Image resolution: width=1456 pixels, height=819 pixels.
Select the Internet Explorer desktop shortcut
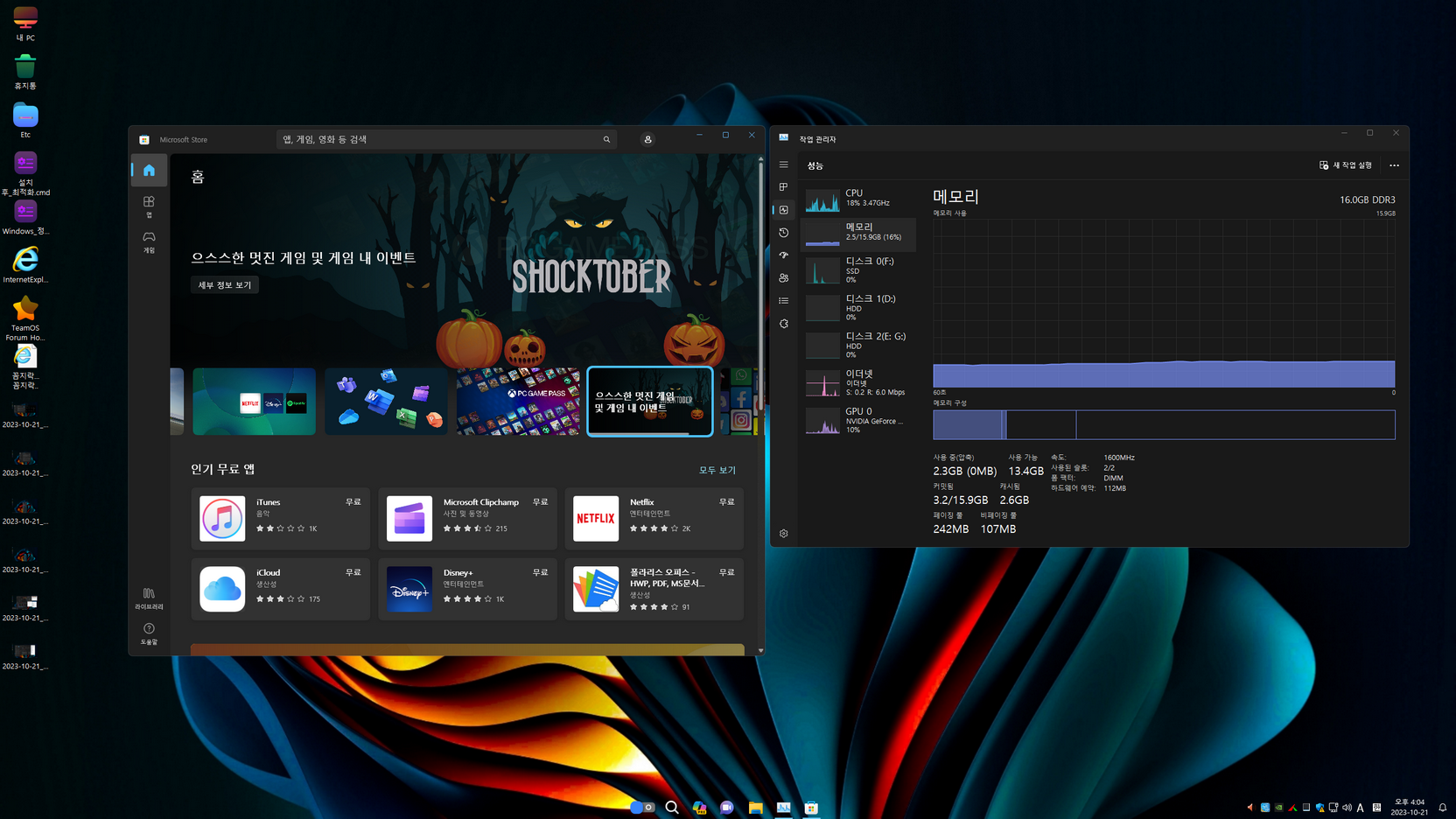coord(25,265)
